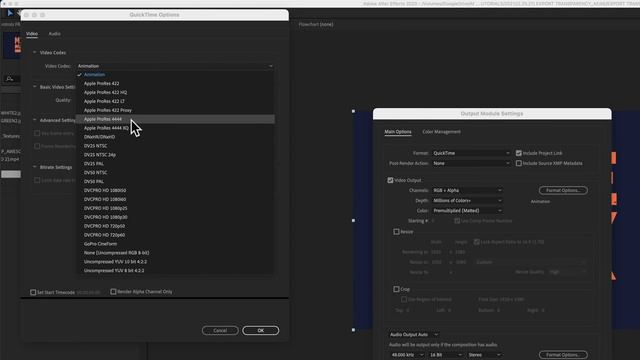Choose None (Uncompressed RGB 8-bit) codec
Screen dimensions: 640x360
coord(175,253)
